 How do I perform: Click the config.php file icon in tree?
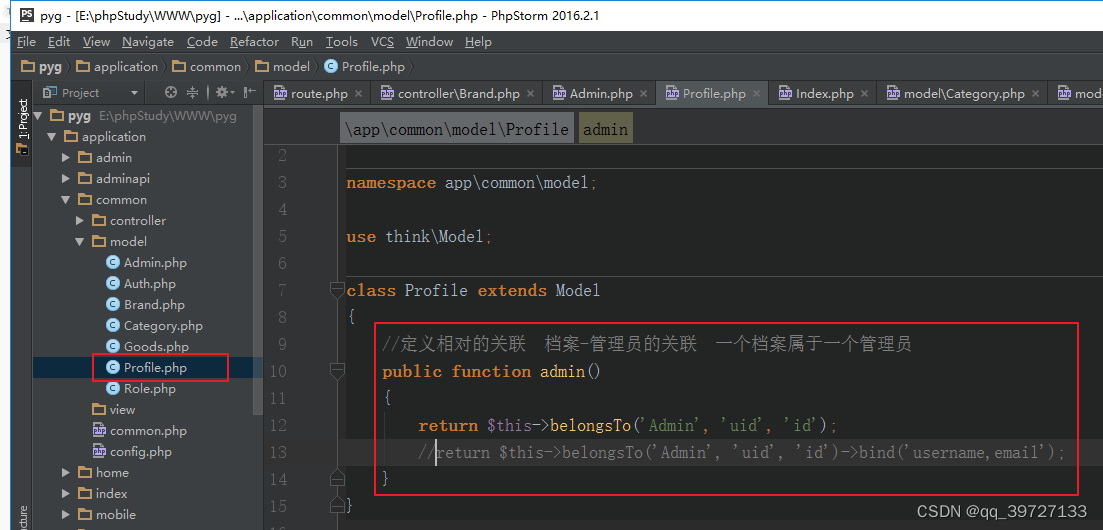pos(99,452)
